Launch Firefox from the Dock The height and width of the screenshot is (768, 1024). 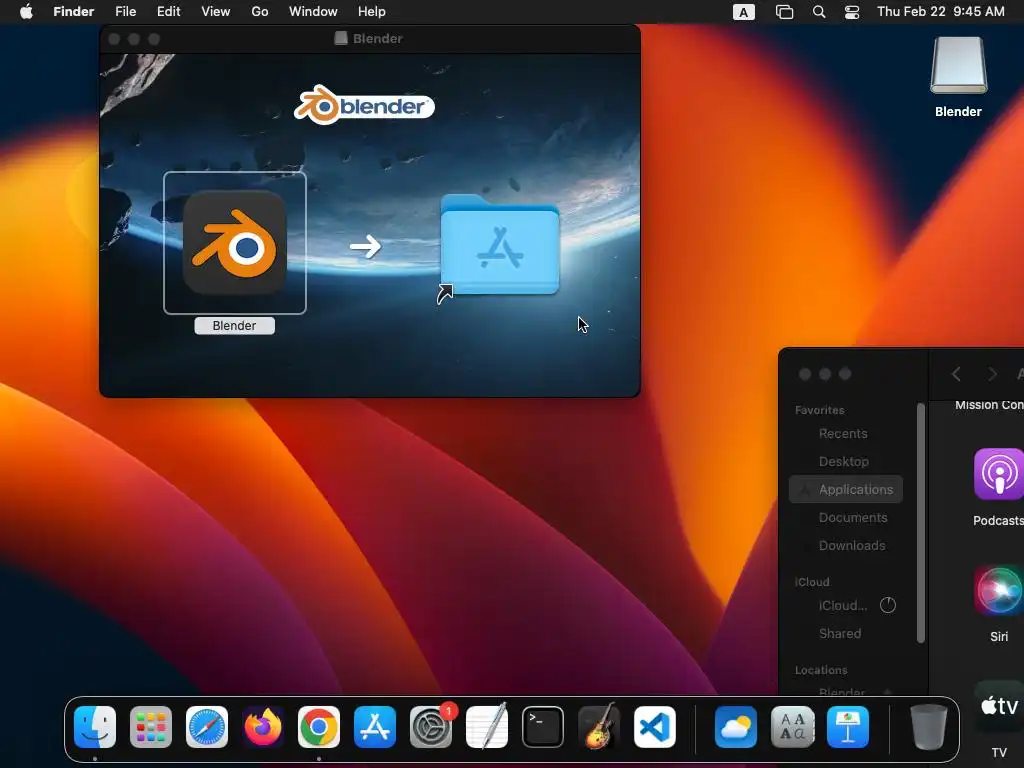pos(263,727)
